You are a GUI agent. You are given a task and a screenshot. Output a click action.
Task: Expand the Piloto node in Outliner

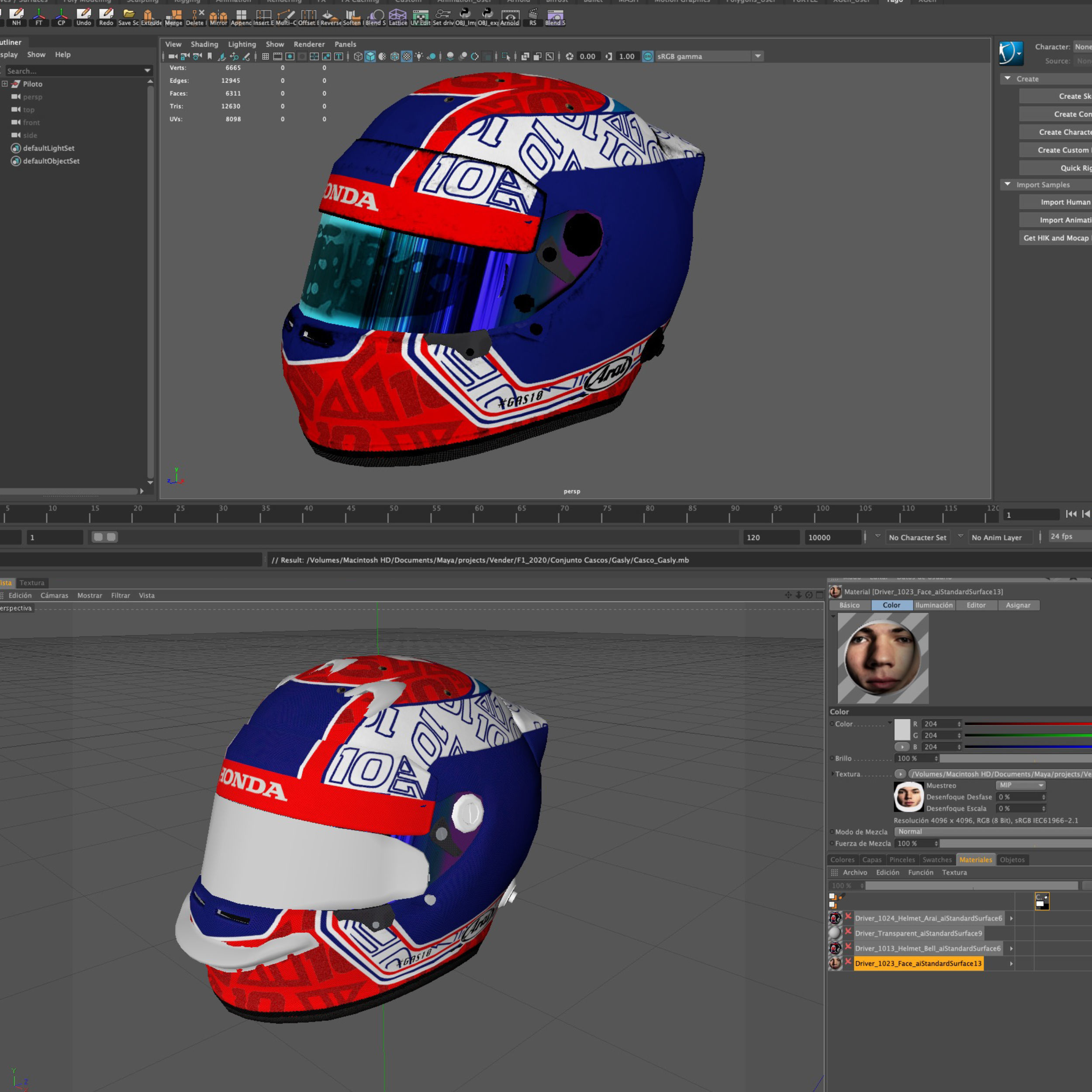[5, 84]
